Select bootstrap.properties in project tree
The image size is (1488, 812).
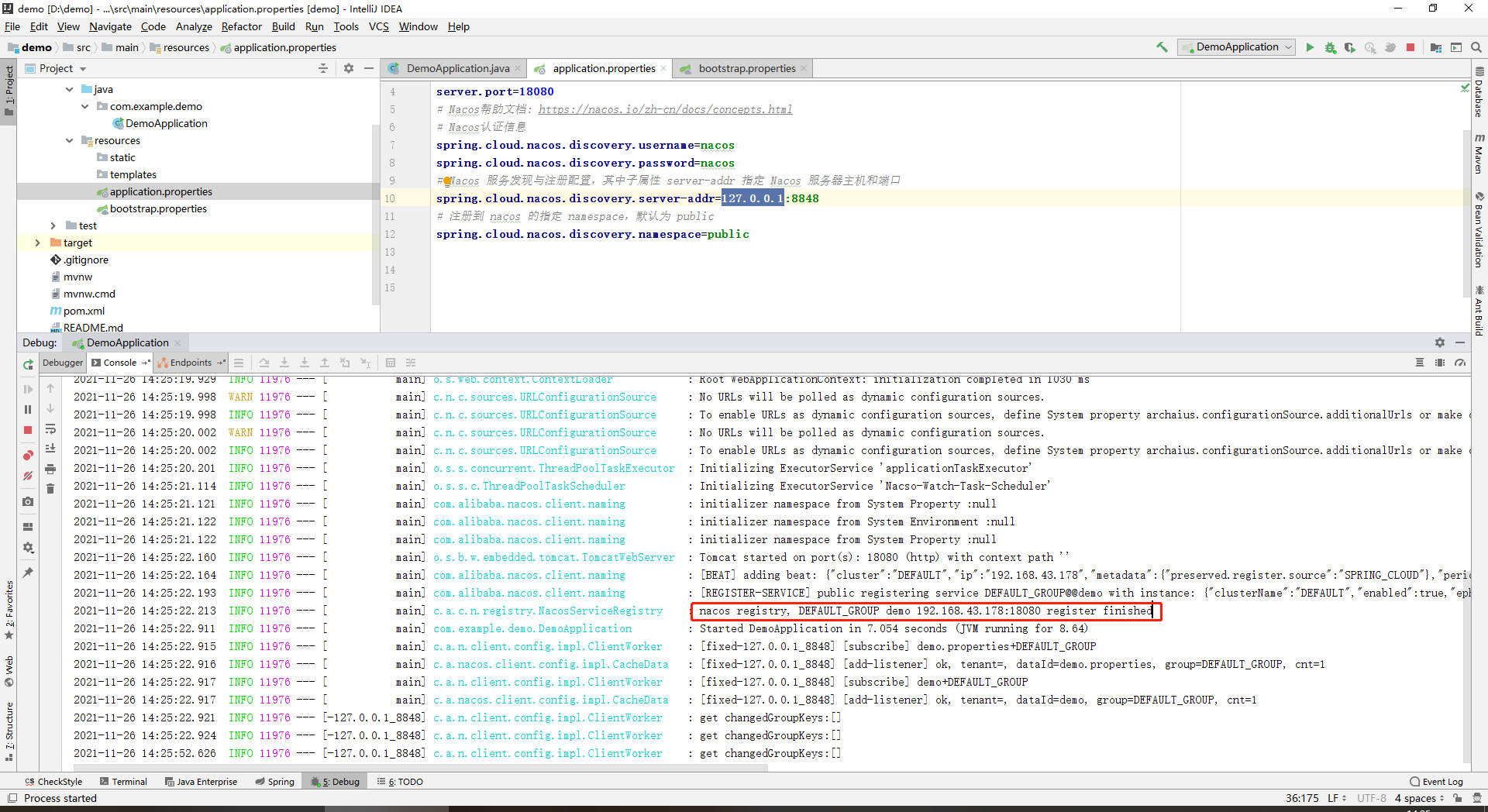click(158, 208)
